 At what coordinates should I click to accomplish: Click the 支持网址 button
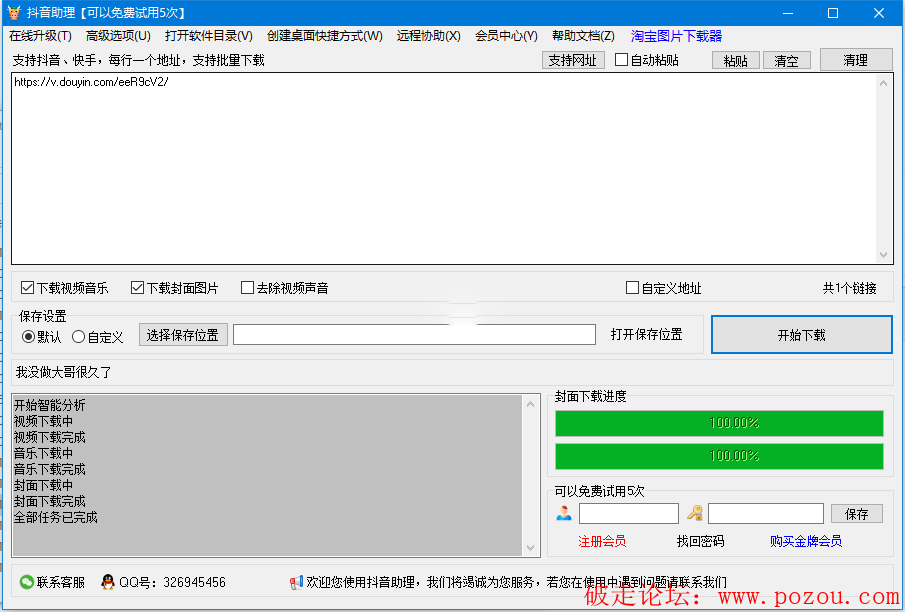pos(573,60)
